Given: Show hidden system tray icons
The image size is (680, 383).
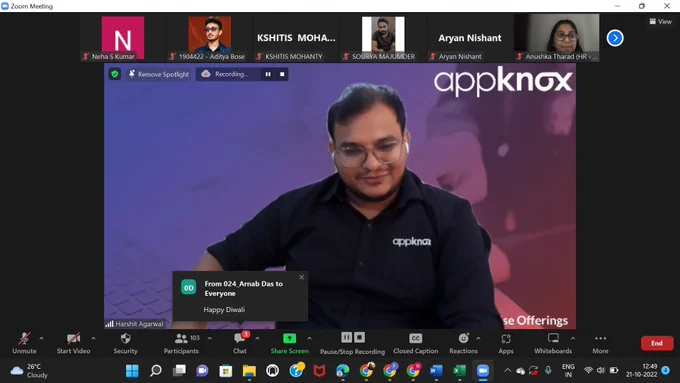Looking at the screenshot, I should (507, 370).
